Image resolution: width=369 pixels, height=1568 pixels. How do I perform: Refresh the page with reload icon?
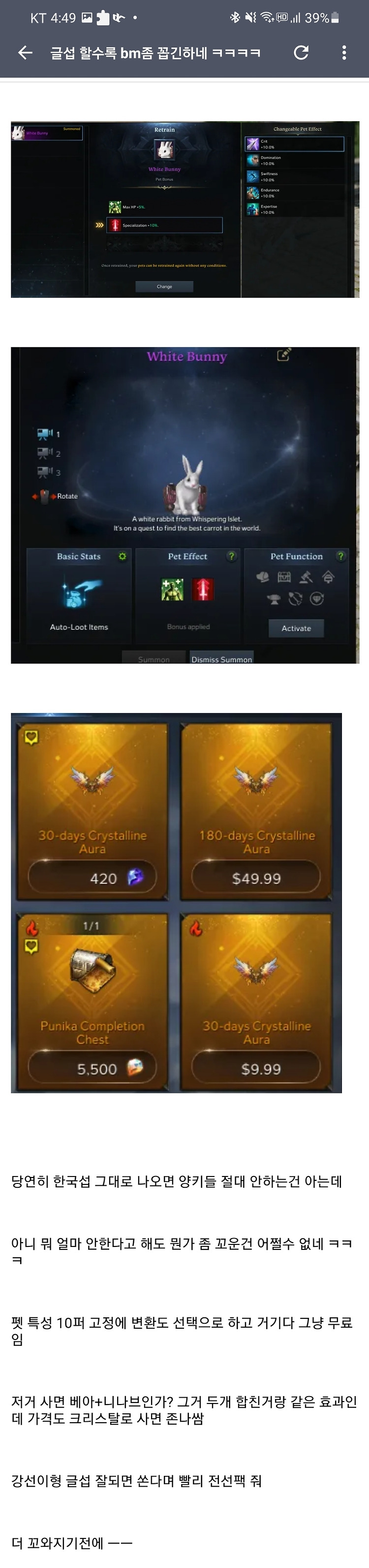301,53
